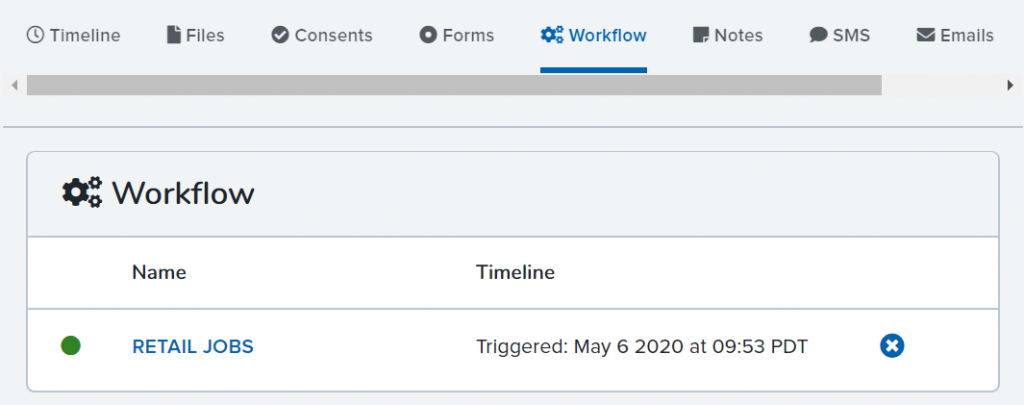
Task: Click the right scroll arrow of tab bar
Action: (1010, 85)
